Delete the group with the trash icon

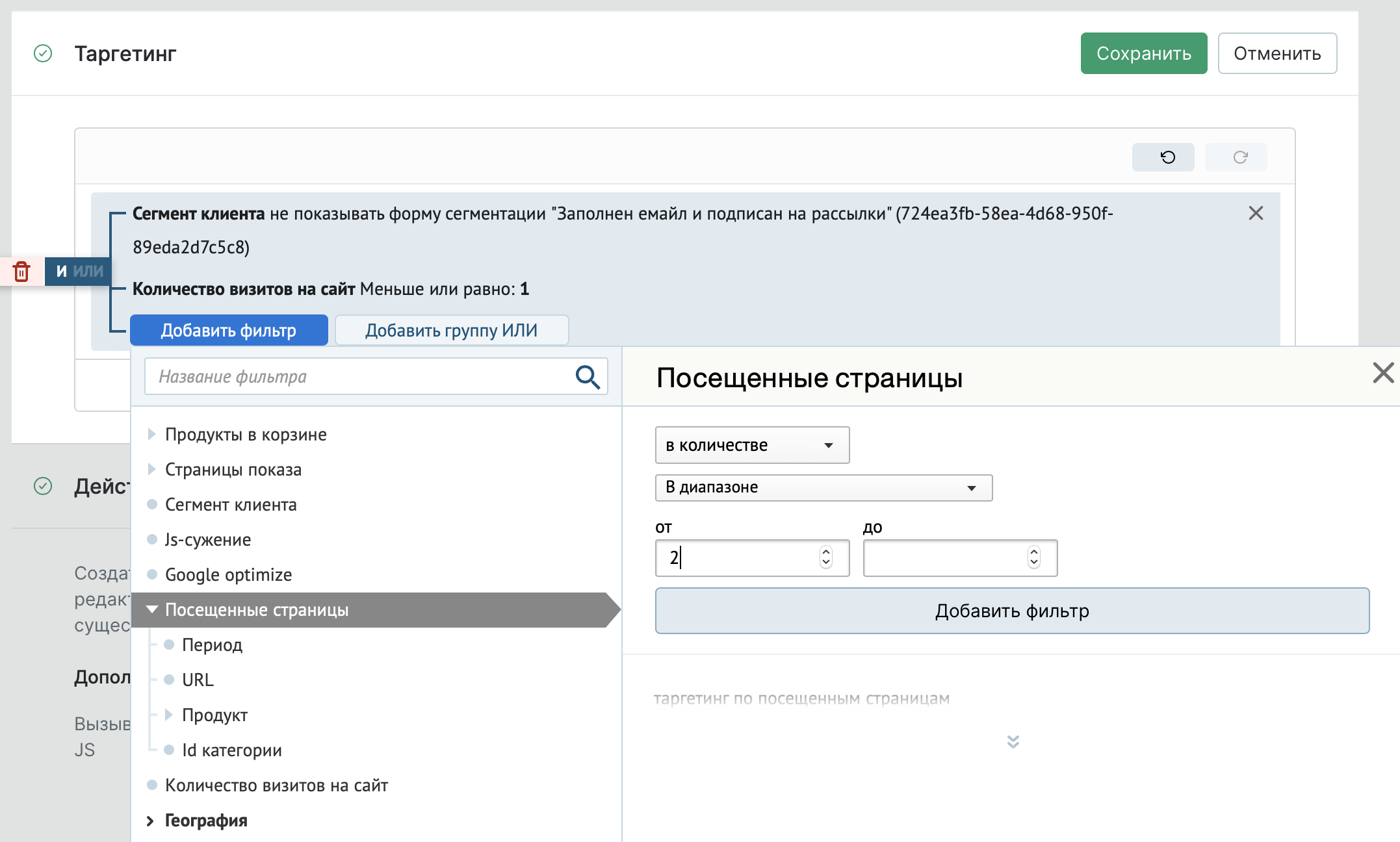pos(21,271)
